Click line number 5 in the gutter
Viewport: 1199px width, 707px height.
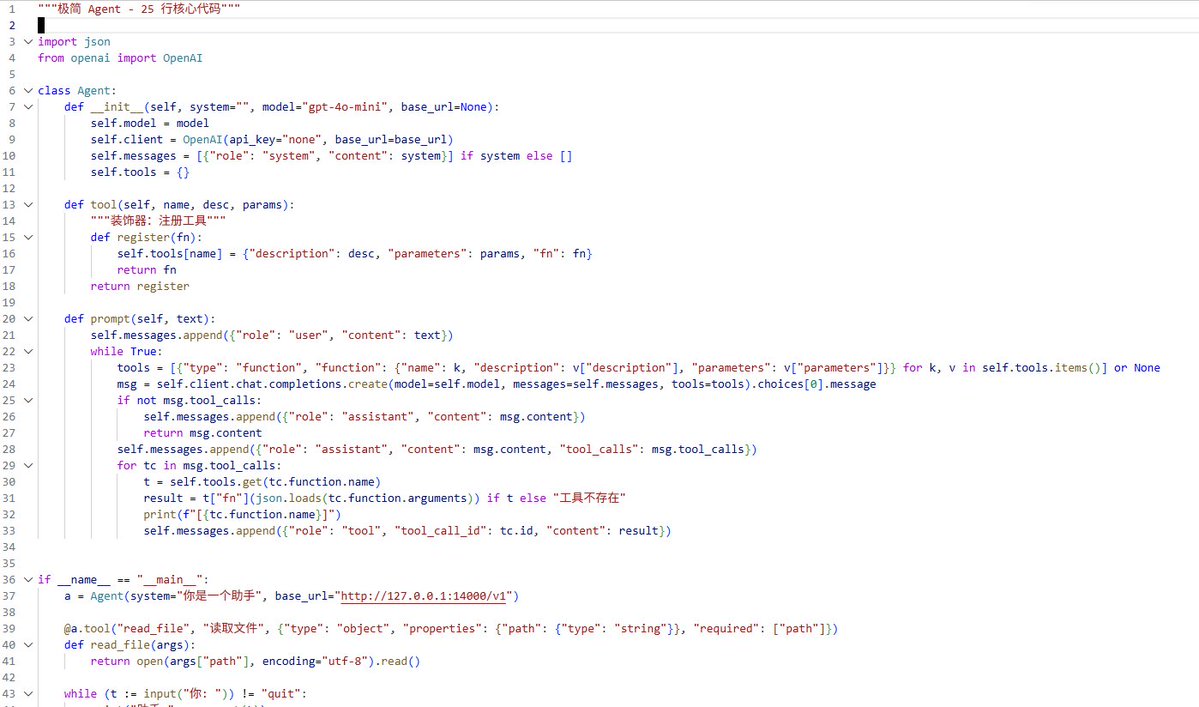tap(11, 74)
